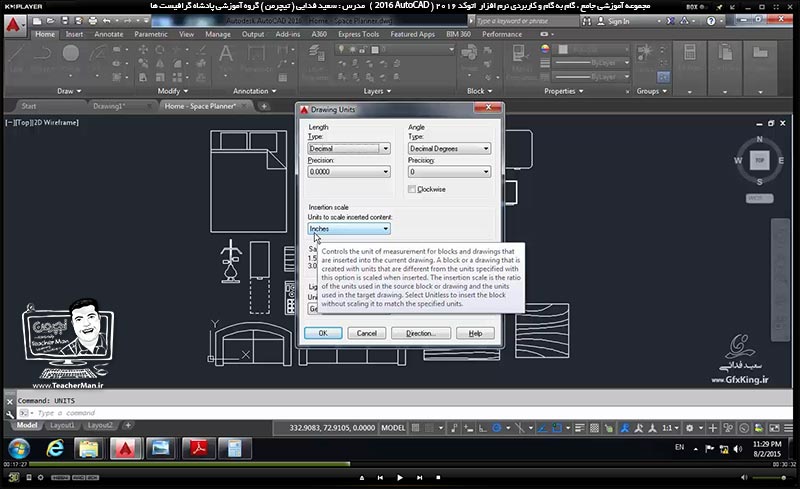800x489 pixels.
Task: Open the Angle Type Decimal Degrees dropdown
Action: tap(449, 149)
